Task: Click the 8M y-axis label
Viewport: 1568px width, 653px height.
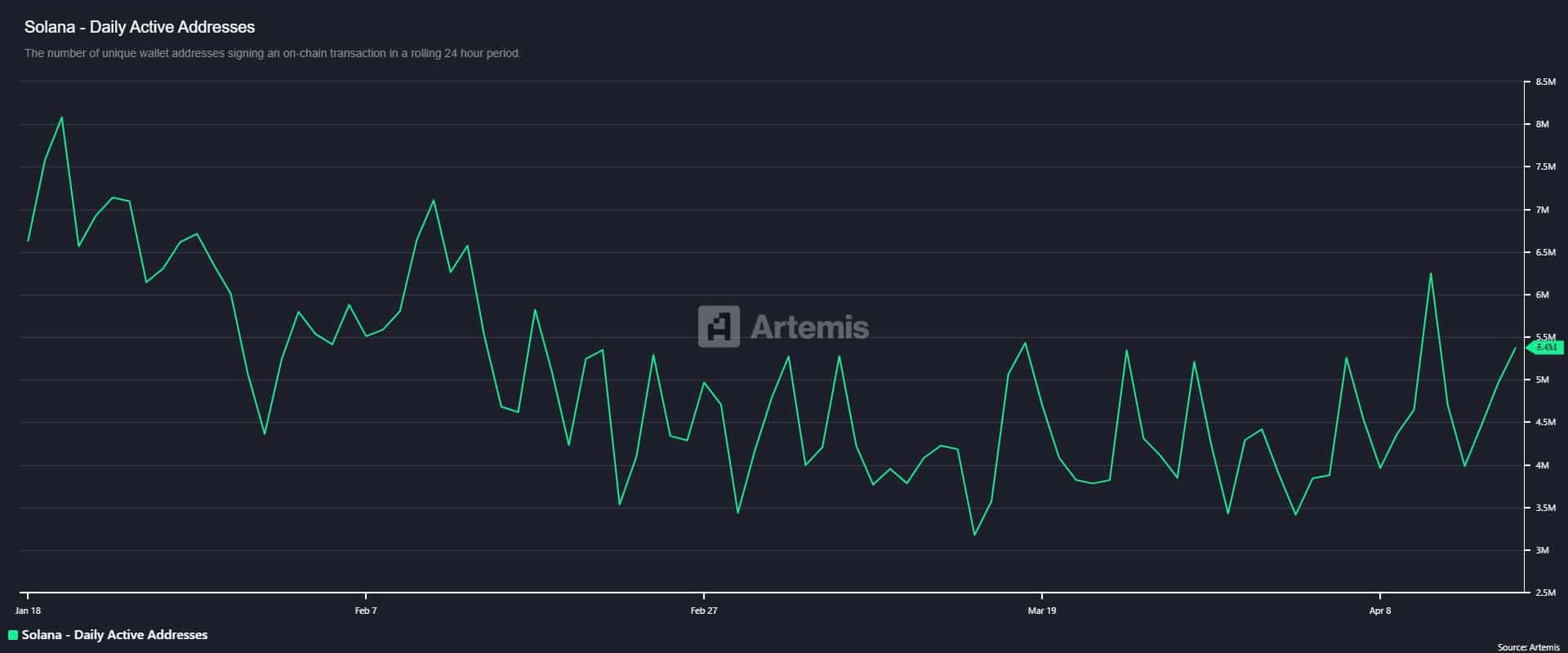Action: [1542, 125]
